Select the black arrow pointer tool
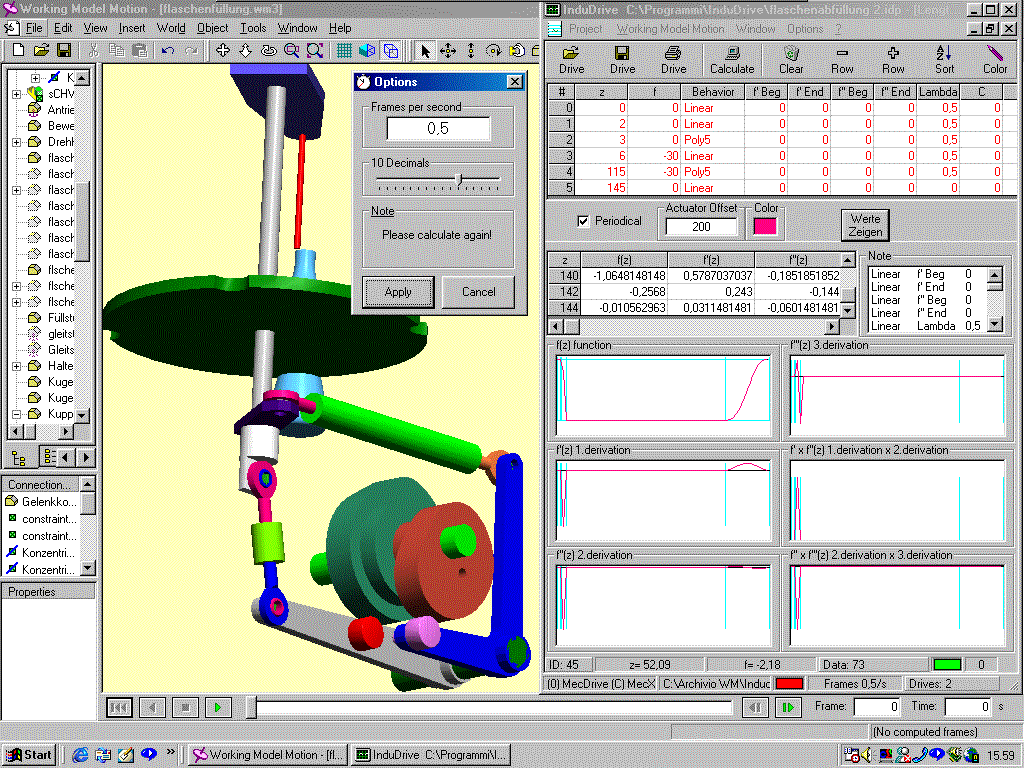1024x768 pixels. coord(425,50)
